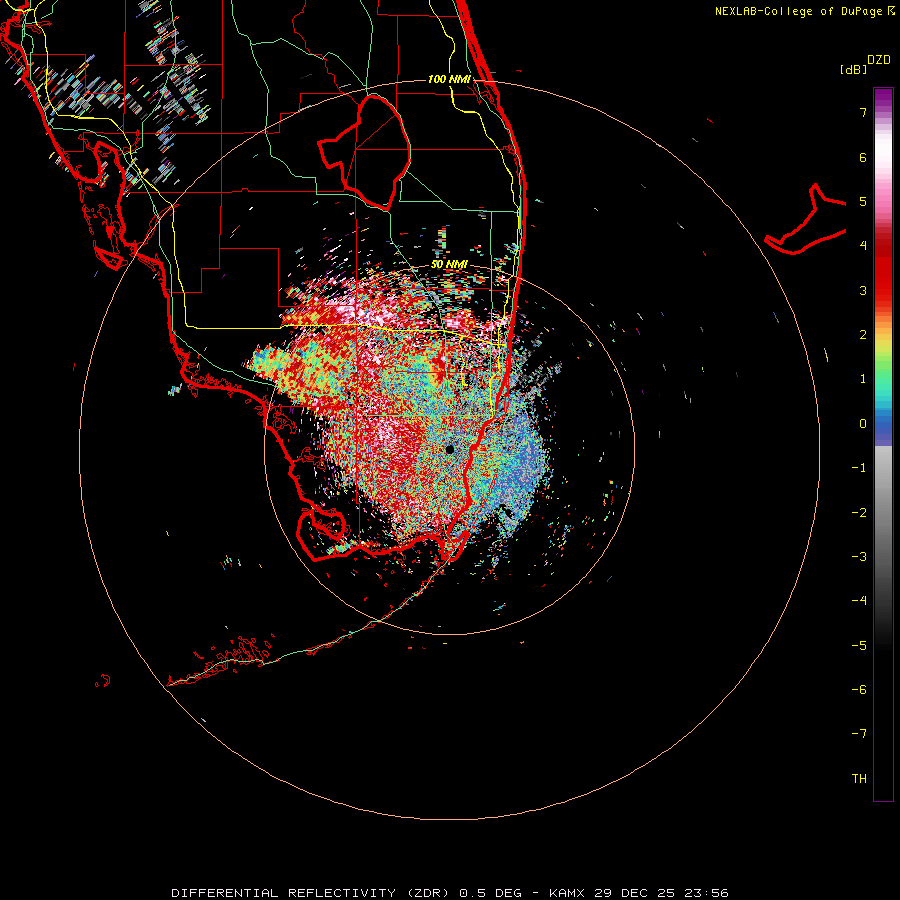Screen dimensions: 900x900
Task: Click the -6 scale label
Action: pyautogui.click(x=859, y=690)
